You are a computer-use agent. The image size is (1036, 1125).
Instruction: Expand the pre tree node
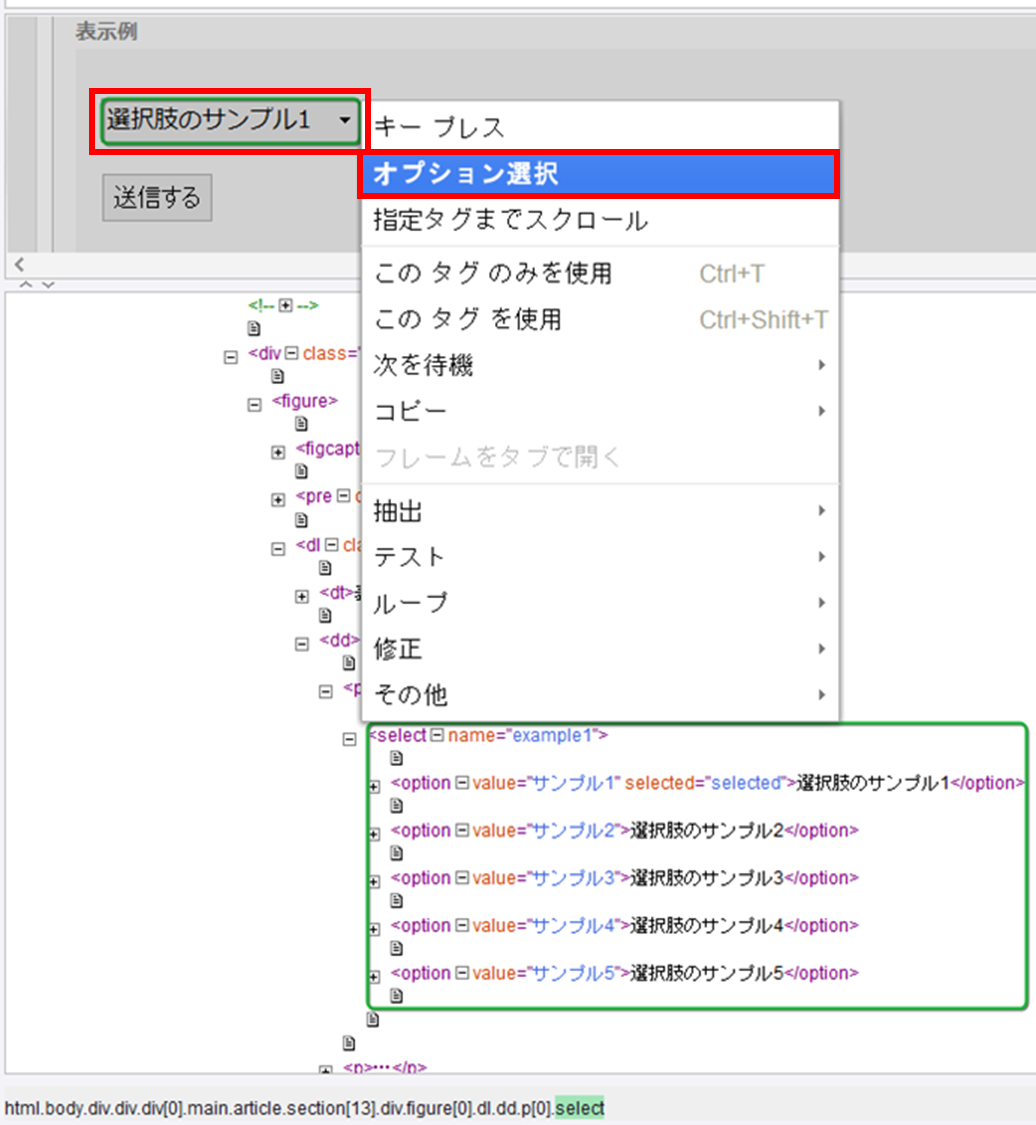point(278,500)
